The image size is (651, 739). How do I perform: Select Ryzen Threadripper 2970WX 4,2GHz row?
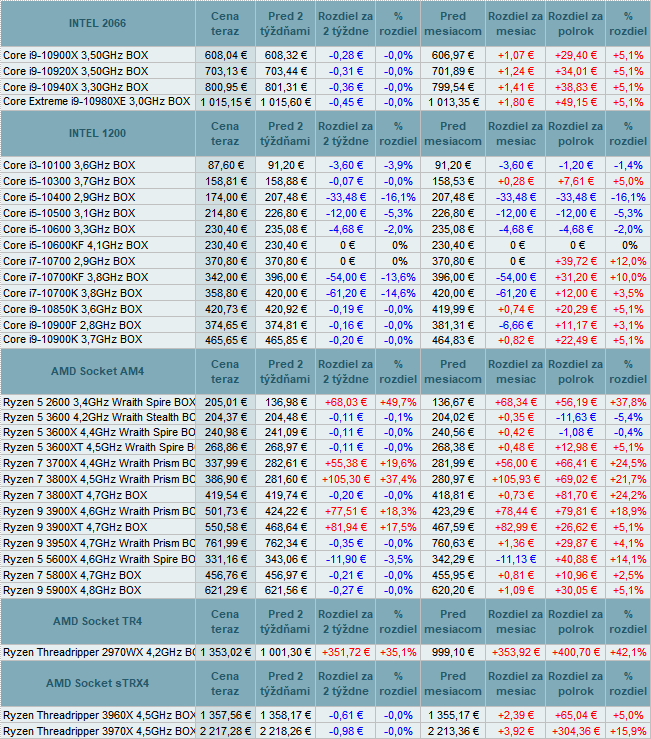tap(99, 653)
